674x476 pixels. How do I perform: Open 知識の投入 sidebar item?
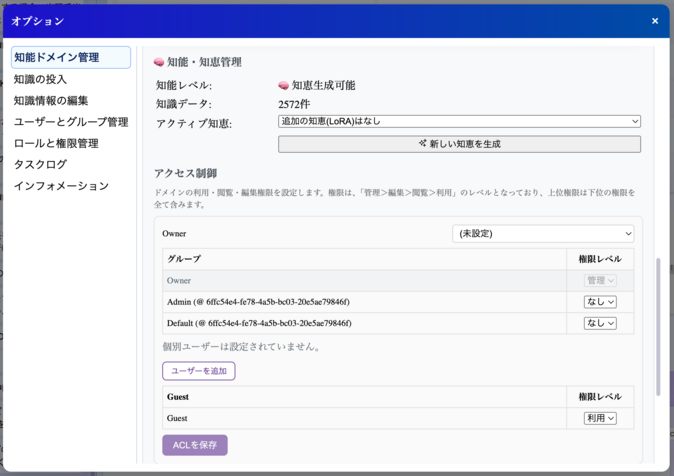[41, 79]
